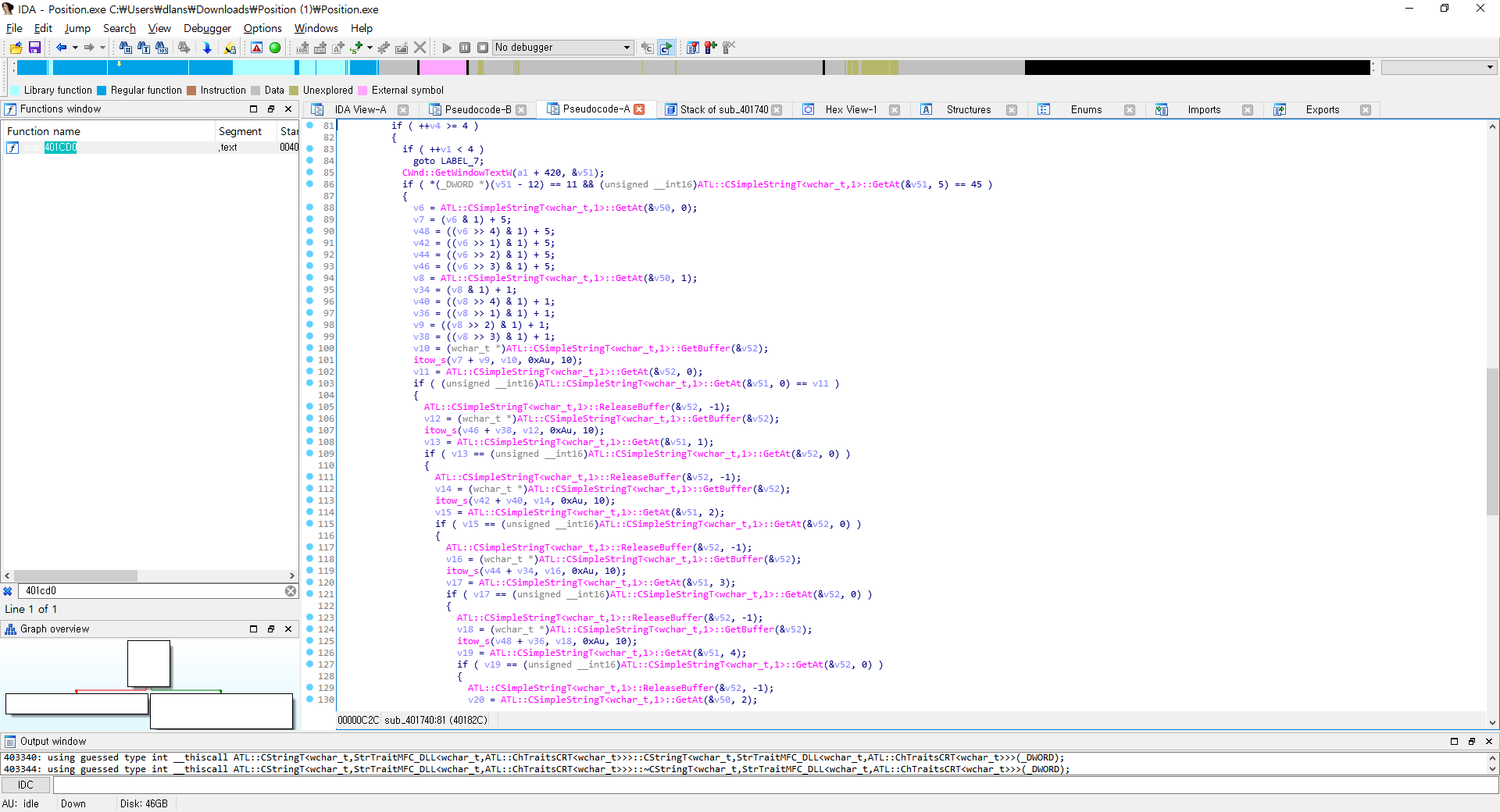The height and width of the screenshot is (812, 1500).
Task: Open the Debugger menu
Action: tap(207, 28)
